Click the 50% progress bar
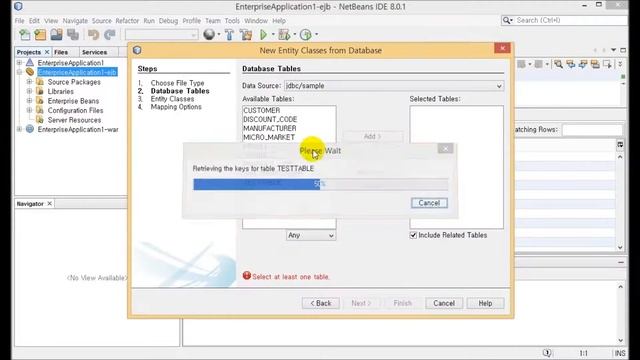 [320, 184]
